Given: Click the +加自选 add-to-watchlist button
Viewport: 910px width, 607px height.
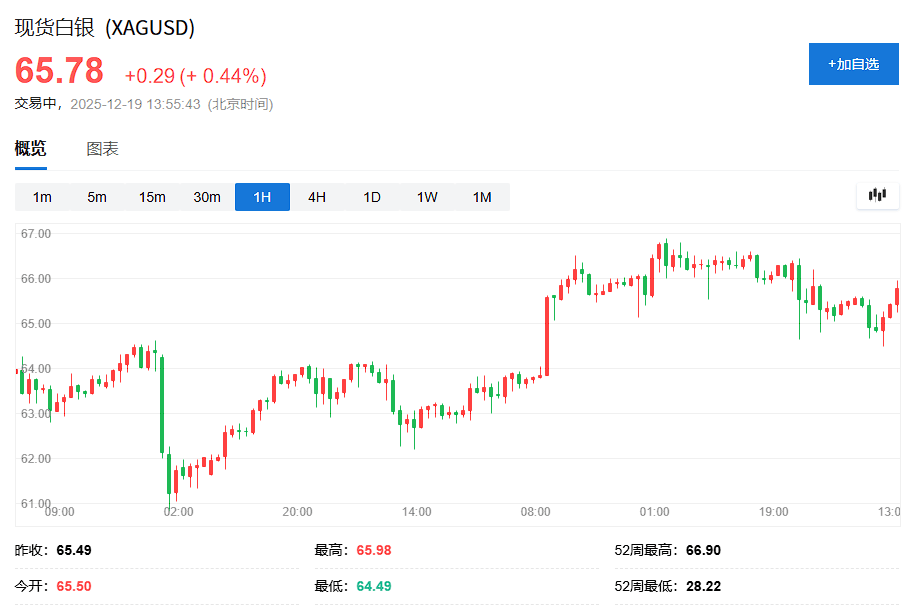Looking at the screenshot, I should [x=853, y=64].
